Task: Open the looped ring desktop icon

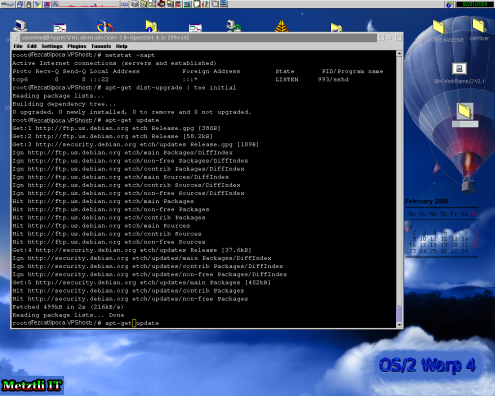Action: [x=105, y=26]
